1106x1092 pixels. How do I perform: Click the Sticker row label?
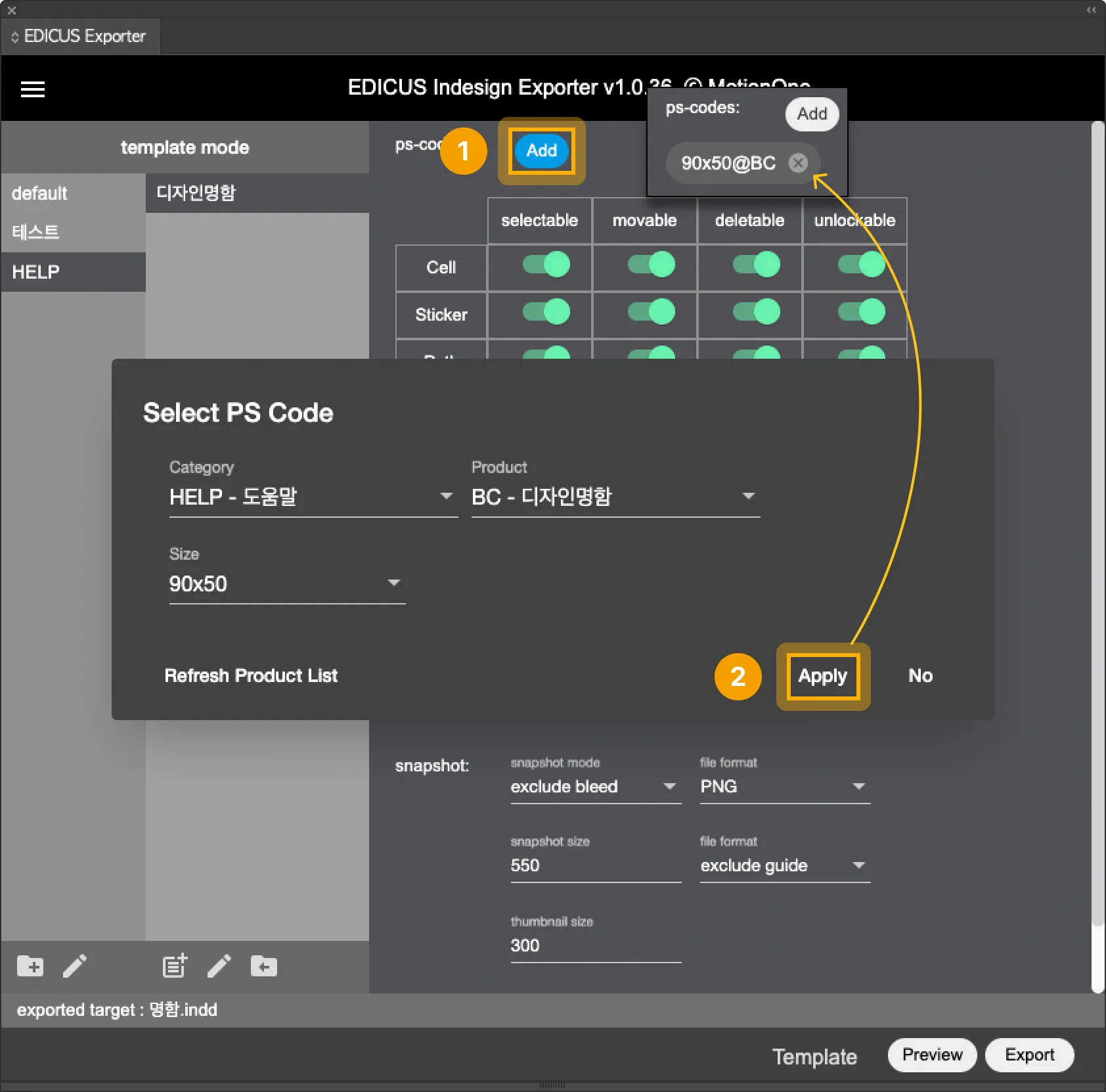click(x=441, y=315)
